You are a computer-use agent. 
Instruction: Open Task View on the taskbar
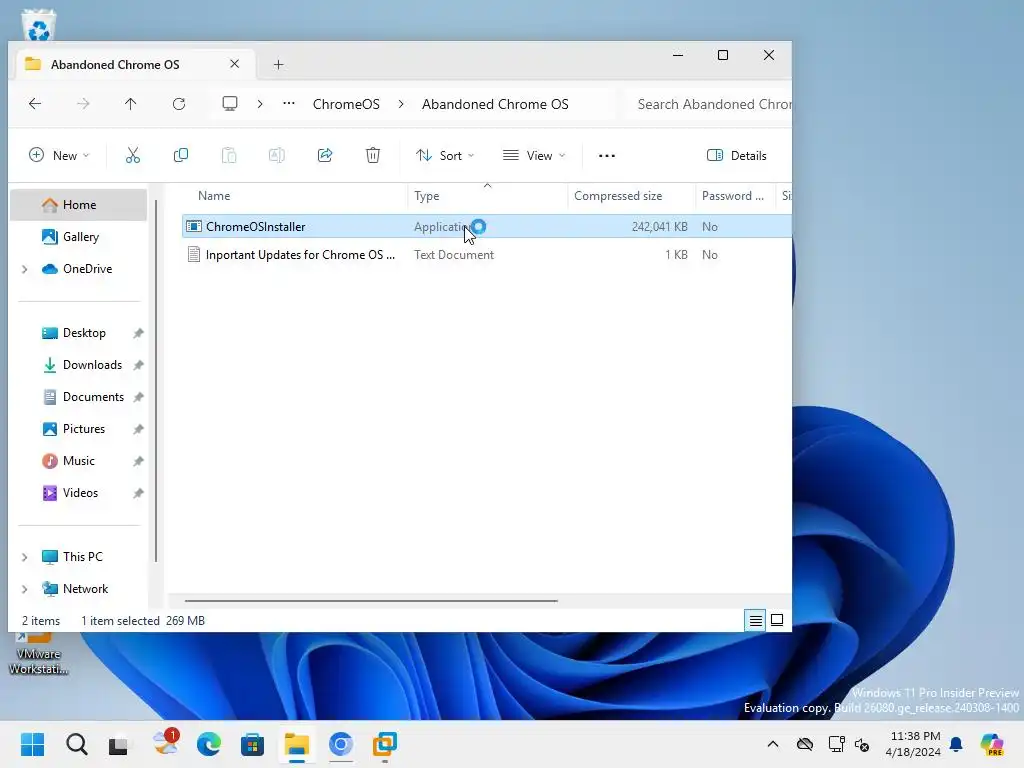coord(119,744)
